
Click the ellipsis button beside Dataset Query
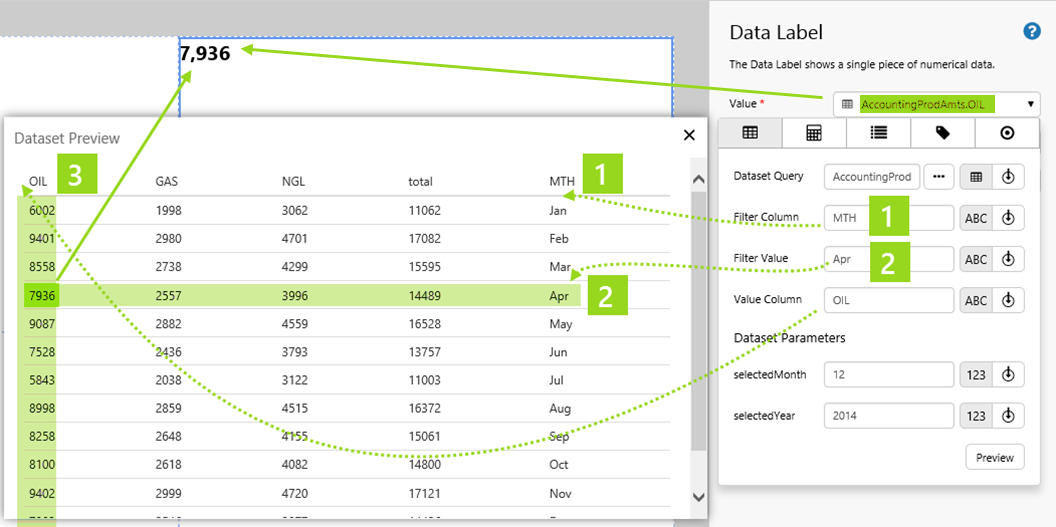(938, 177)
